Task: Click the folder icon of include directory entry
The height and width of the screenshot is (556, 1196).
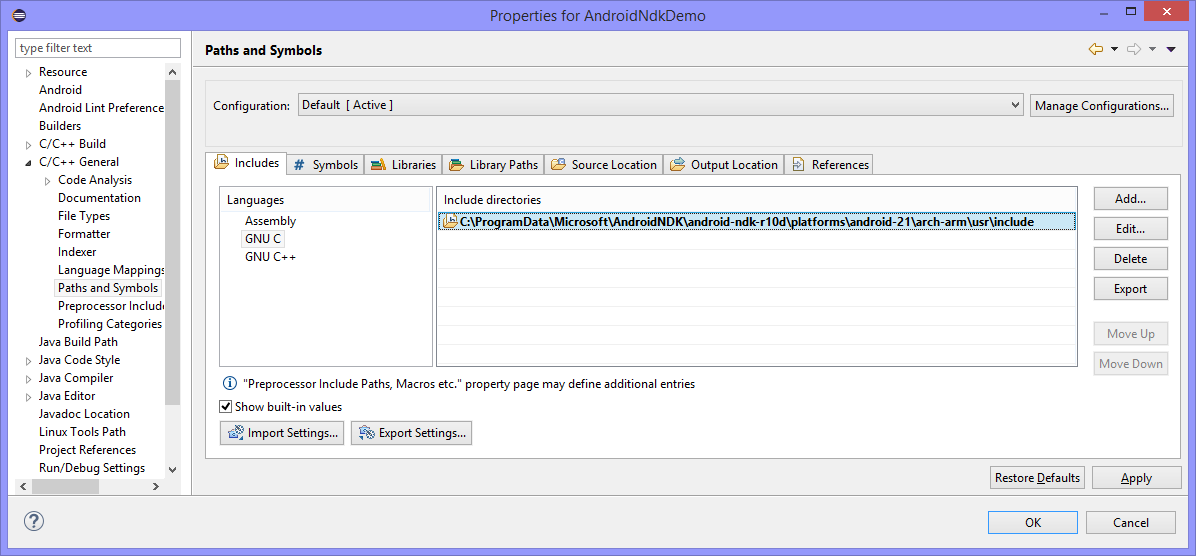Action: click(x=450, y=222)
